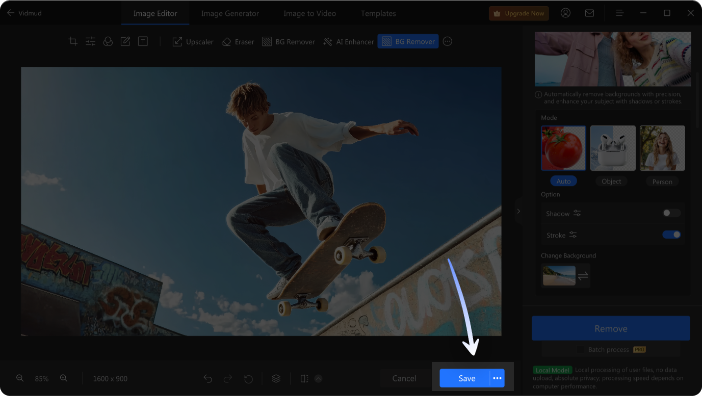Screen dimensions: 702x401
Task: Open the Adjust sliders tool
Action: point(90,42)
